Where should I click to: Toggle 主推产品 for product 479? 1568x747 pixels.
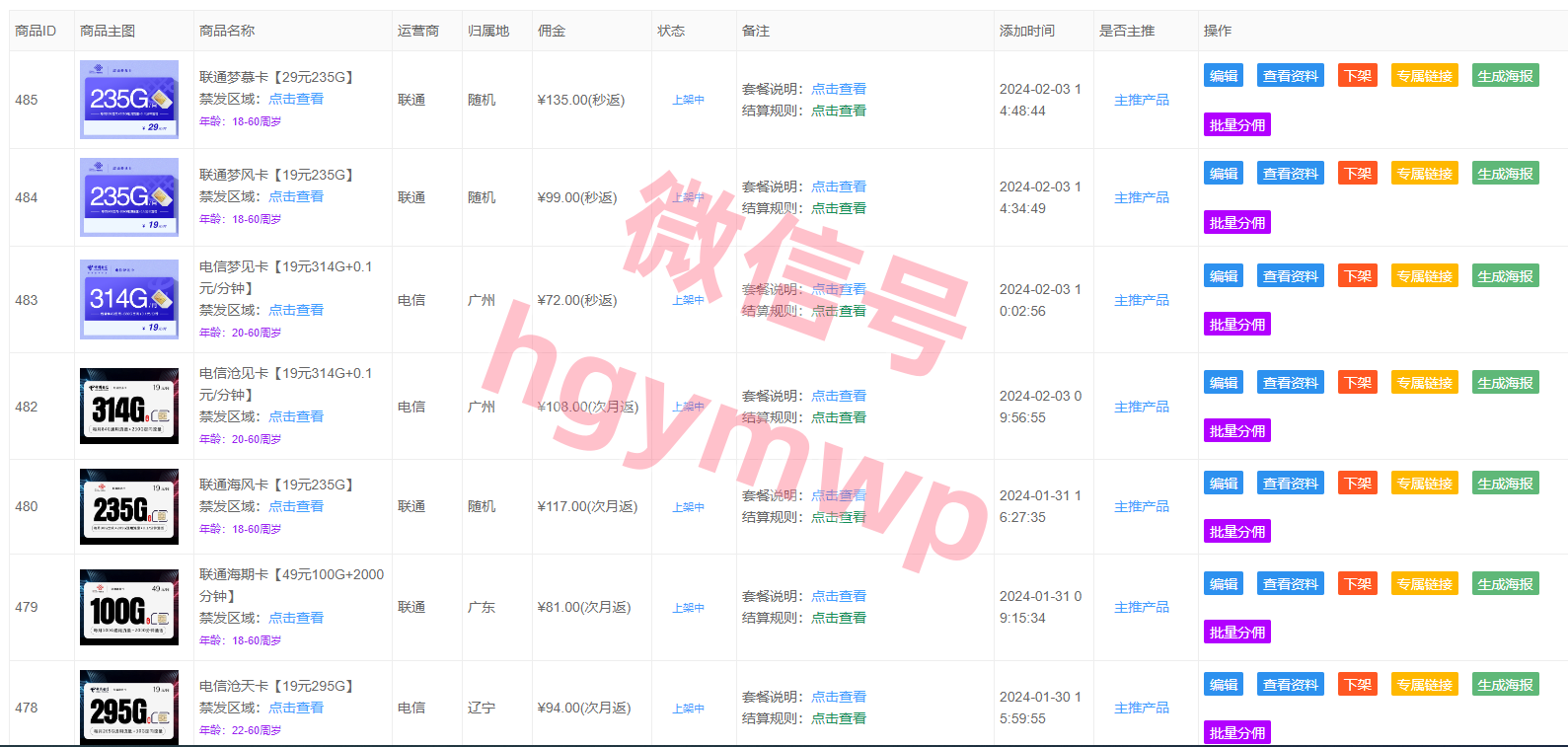pyautogui.click(x=1142, y=607)
